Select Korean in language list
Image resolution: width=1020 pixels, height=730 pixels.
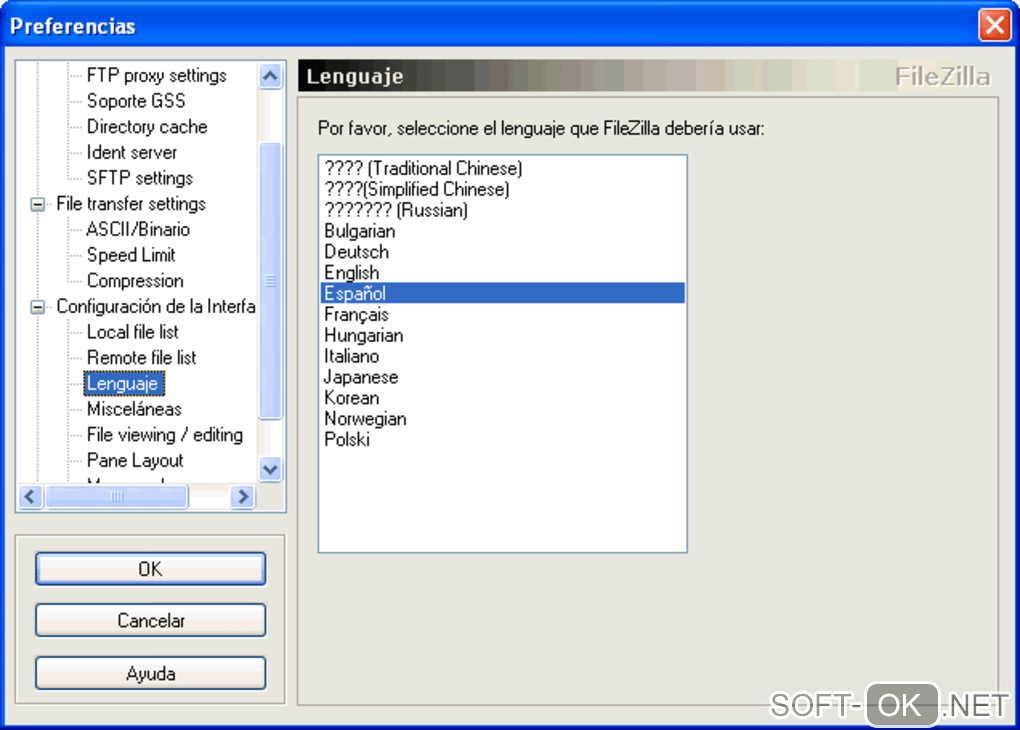pos(502,398)
